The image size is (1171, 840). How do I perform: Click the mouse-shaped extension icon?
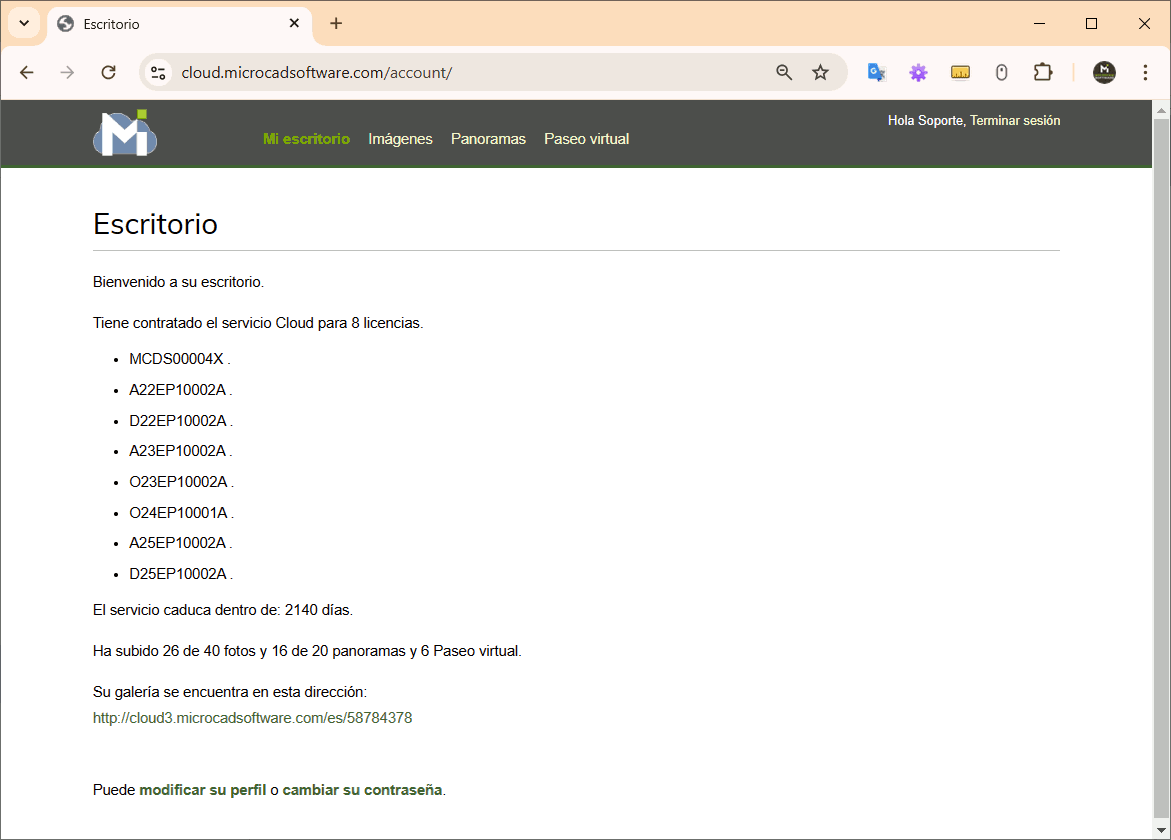1002,72
